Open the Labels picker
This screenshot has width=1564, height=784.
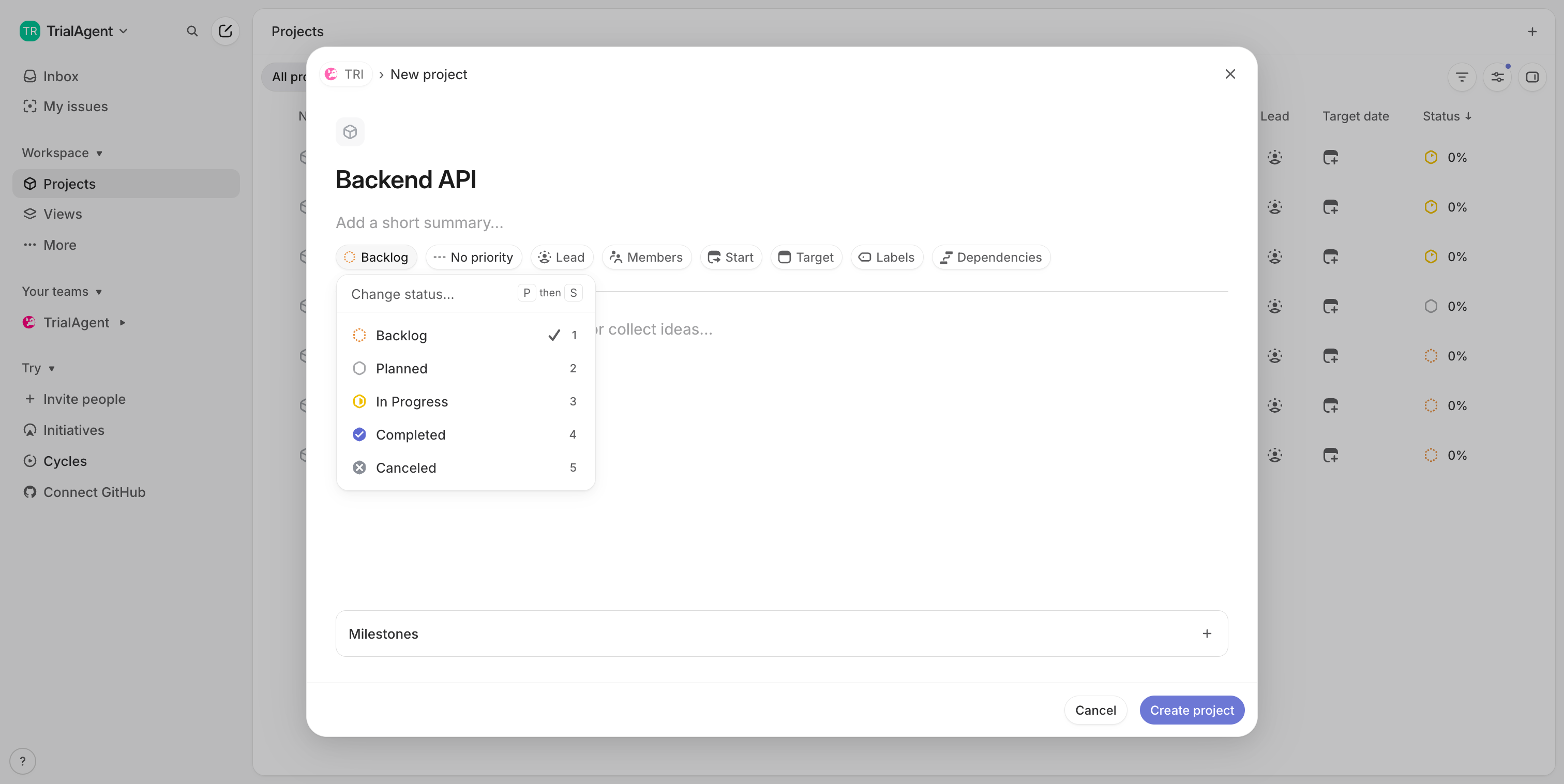(x=886, y=257)
